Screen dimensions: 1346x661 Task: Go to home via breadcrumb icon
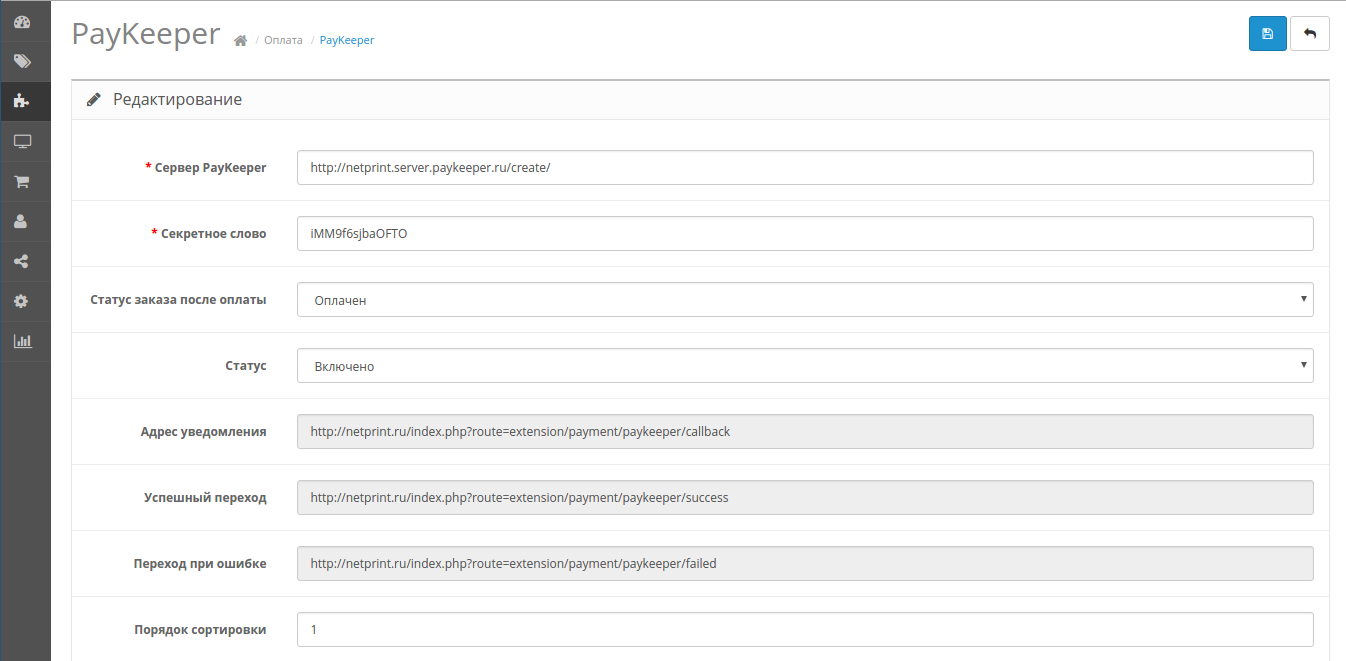click(x=240, y=41)
